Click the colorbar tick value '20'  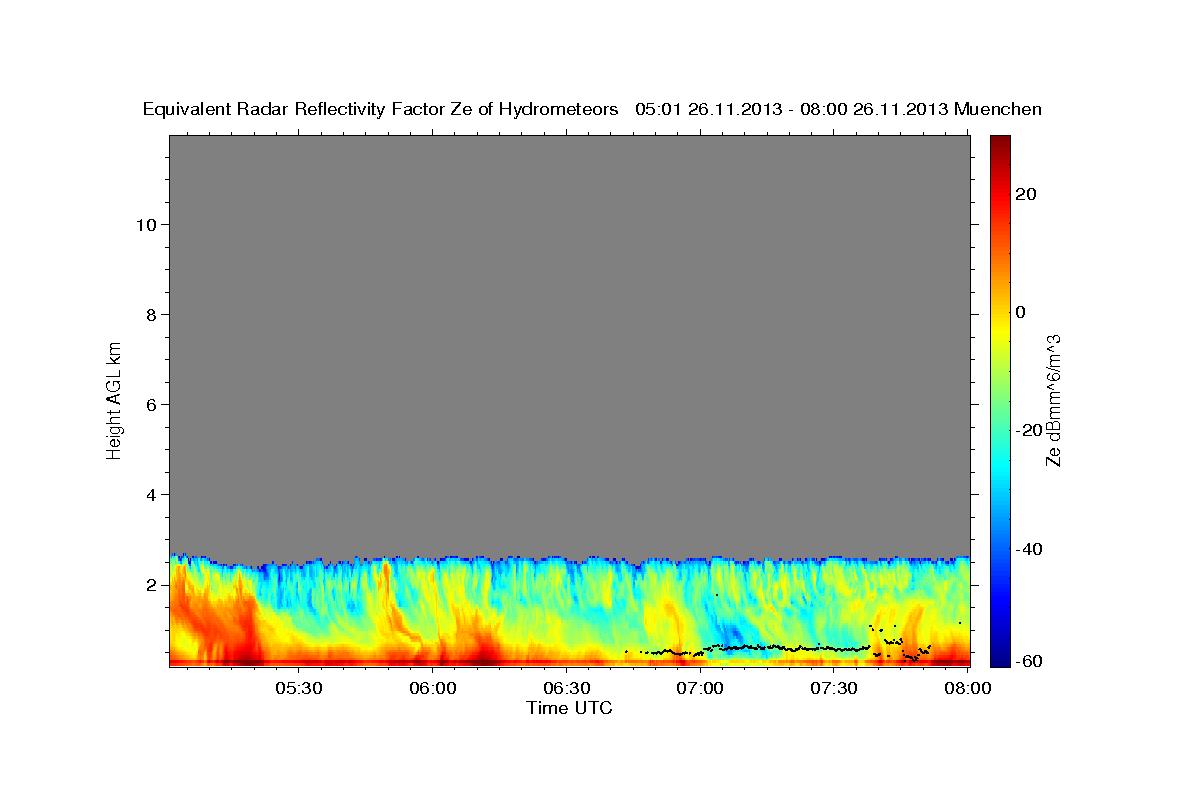coord(1024,194)
